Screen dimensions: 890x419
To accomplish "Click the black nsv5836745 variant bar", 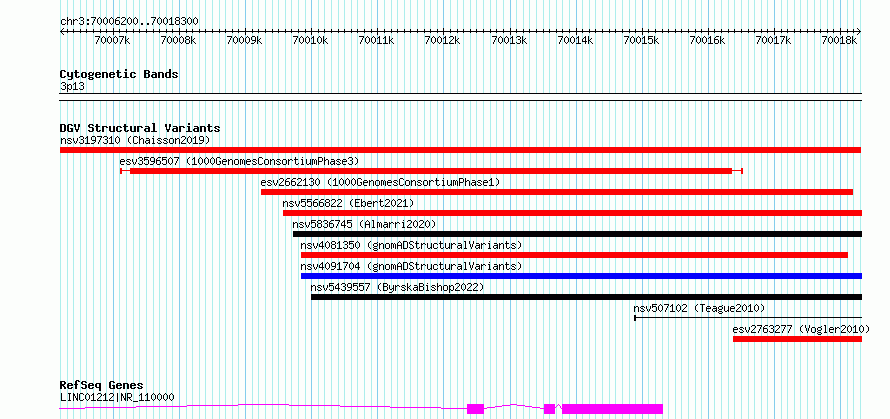I will (577, 234).
